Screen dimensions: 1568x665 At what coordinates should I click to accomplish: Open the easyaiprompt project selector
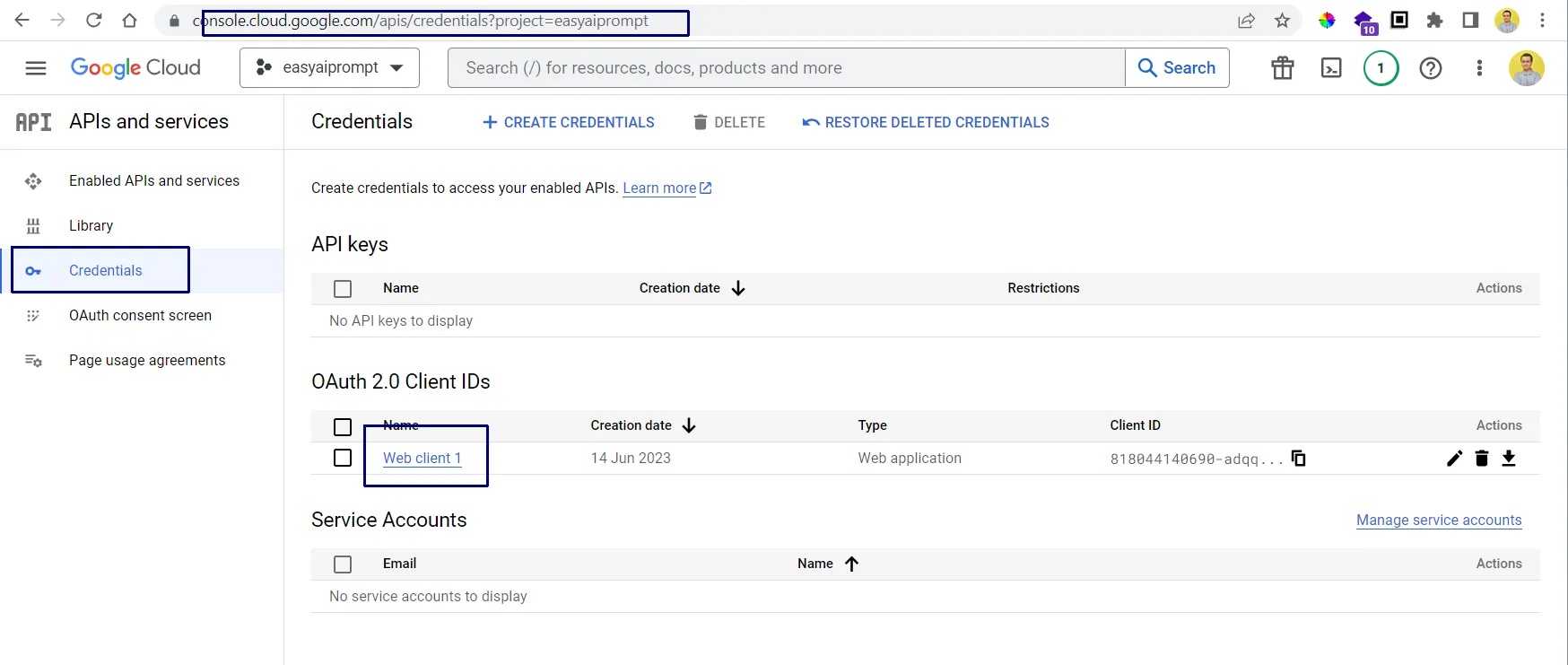click(329, 67)
